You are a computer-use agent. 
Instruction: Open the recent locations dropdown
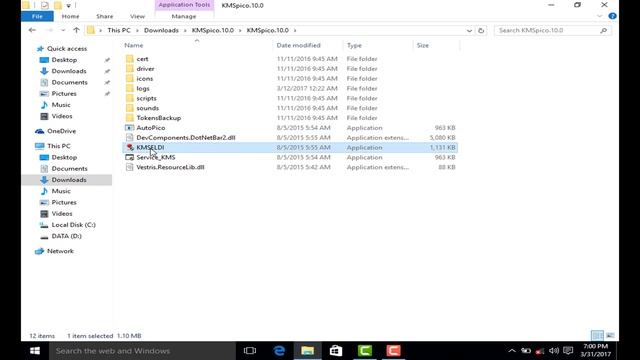coord(63,30)
